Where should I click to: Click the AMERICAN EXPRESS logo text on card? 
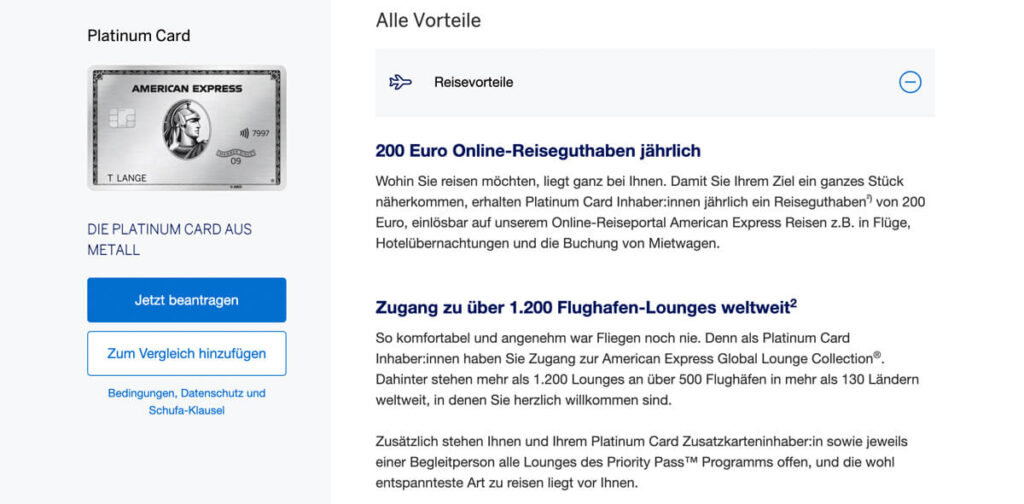[187, 88]
